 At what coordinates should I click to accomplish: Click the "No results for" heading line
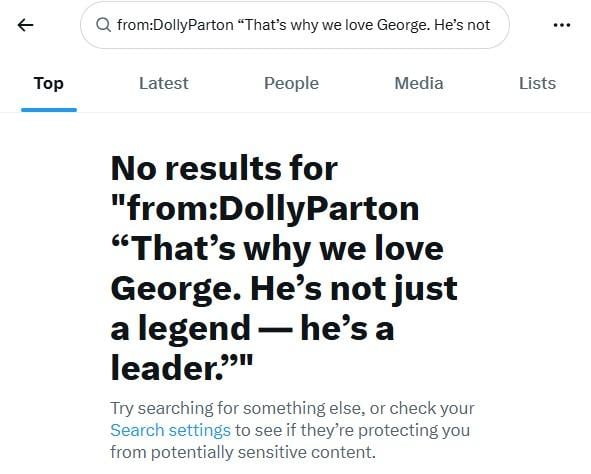[x=224, y=168]
